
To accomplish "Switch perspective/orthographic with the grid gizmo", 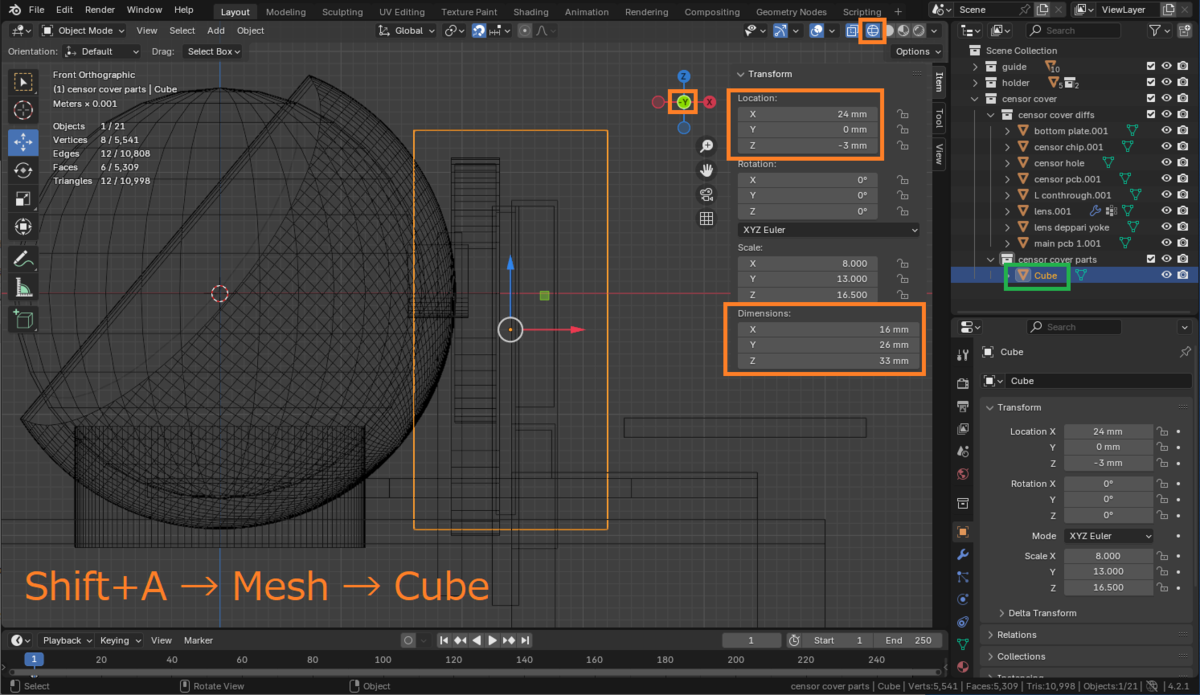I will click(x=706, y=219).
